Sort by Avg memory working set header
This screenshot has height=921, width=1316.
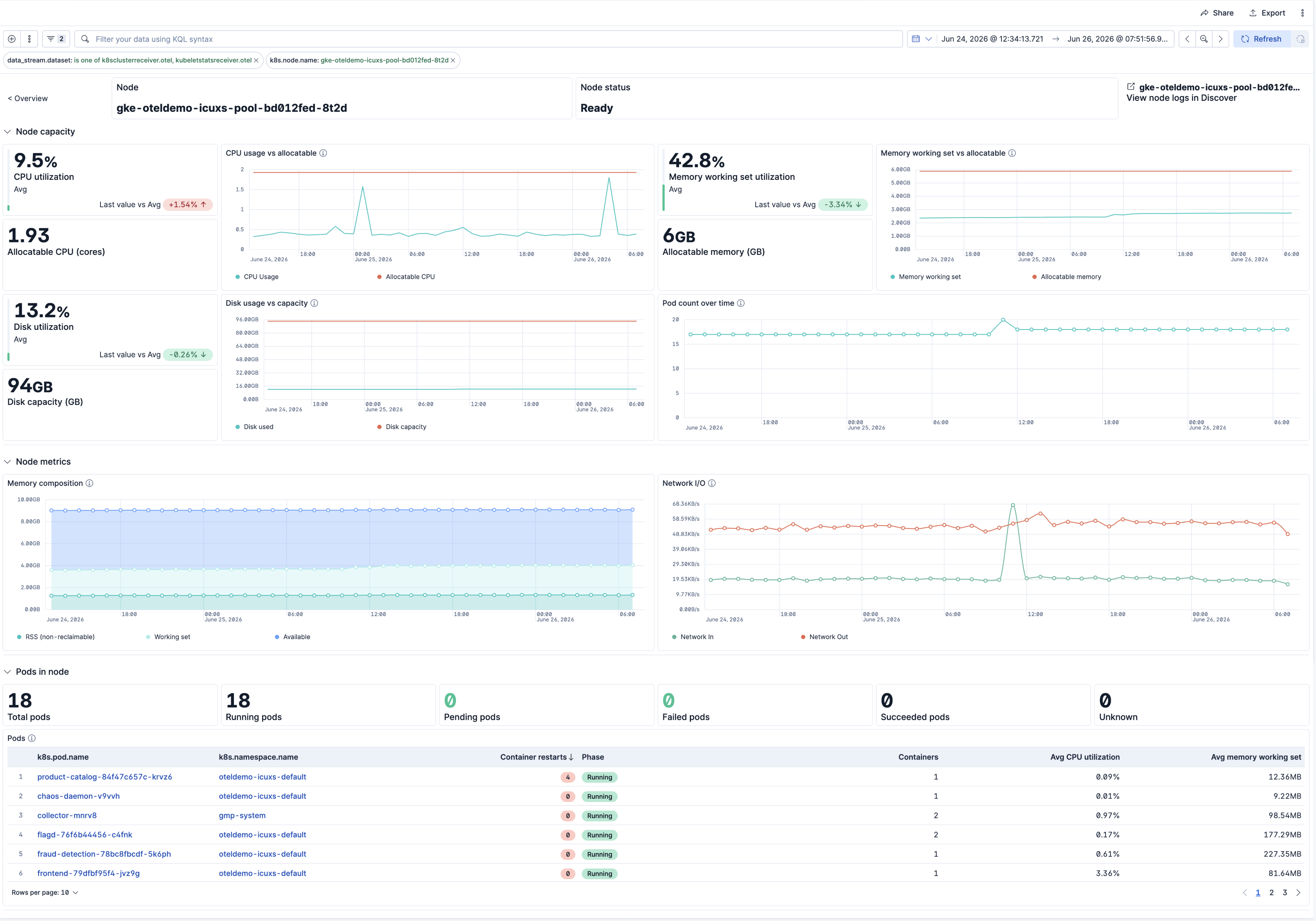(x=1256, y=757)
